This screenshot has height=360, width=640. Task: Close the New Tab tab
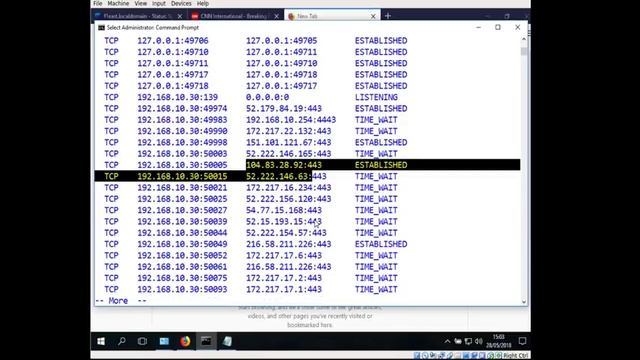pos(373,16)
